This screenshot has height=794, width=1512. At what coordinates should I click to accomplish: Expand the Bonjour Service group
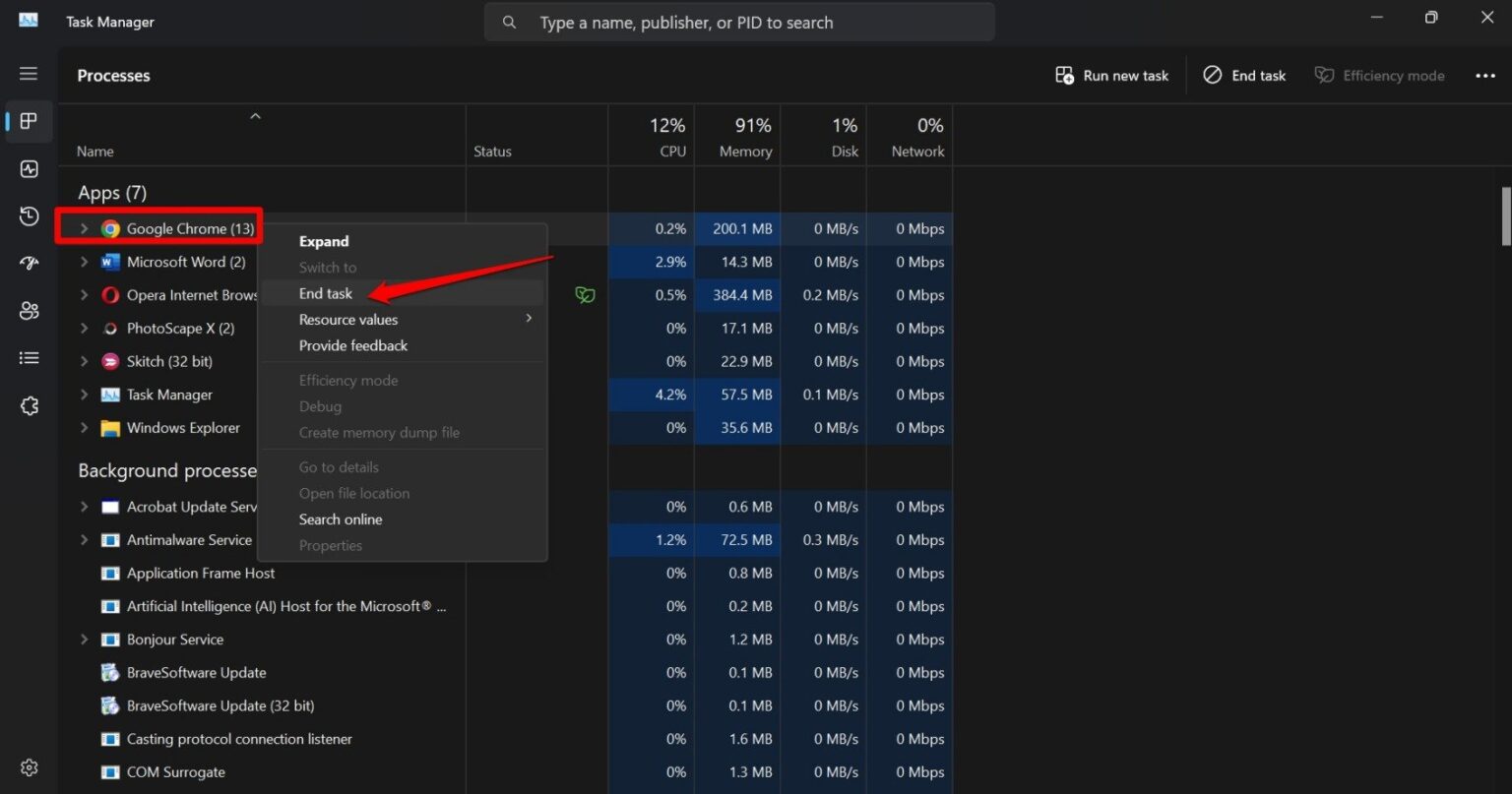click(x=84, y=640)
